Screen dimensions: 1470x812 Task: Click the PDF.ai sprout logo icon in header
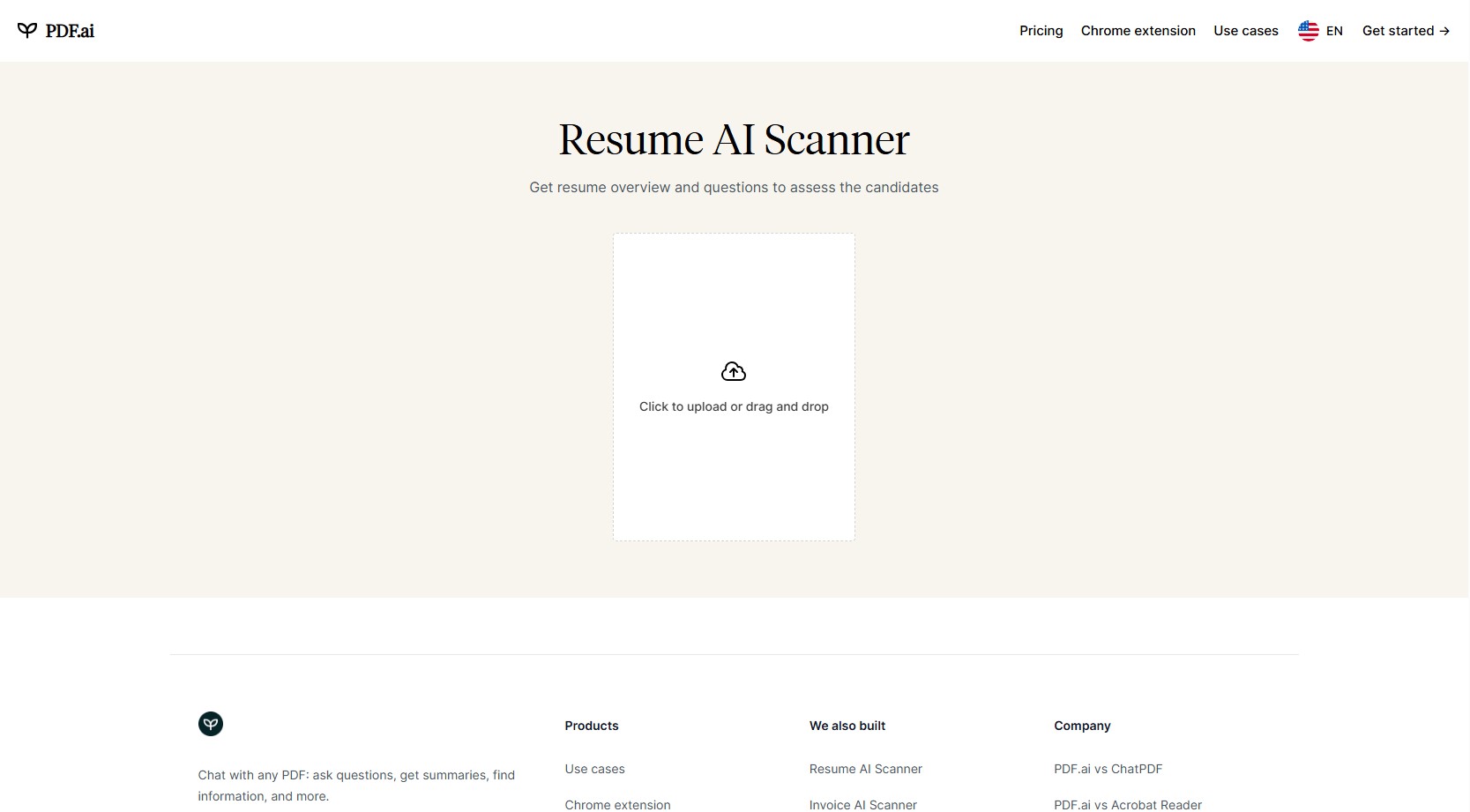27,31
